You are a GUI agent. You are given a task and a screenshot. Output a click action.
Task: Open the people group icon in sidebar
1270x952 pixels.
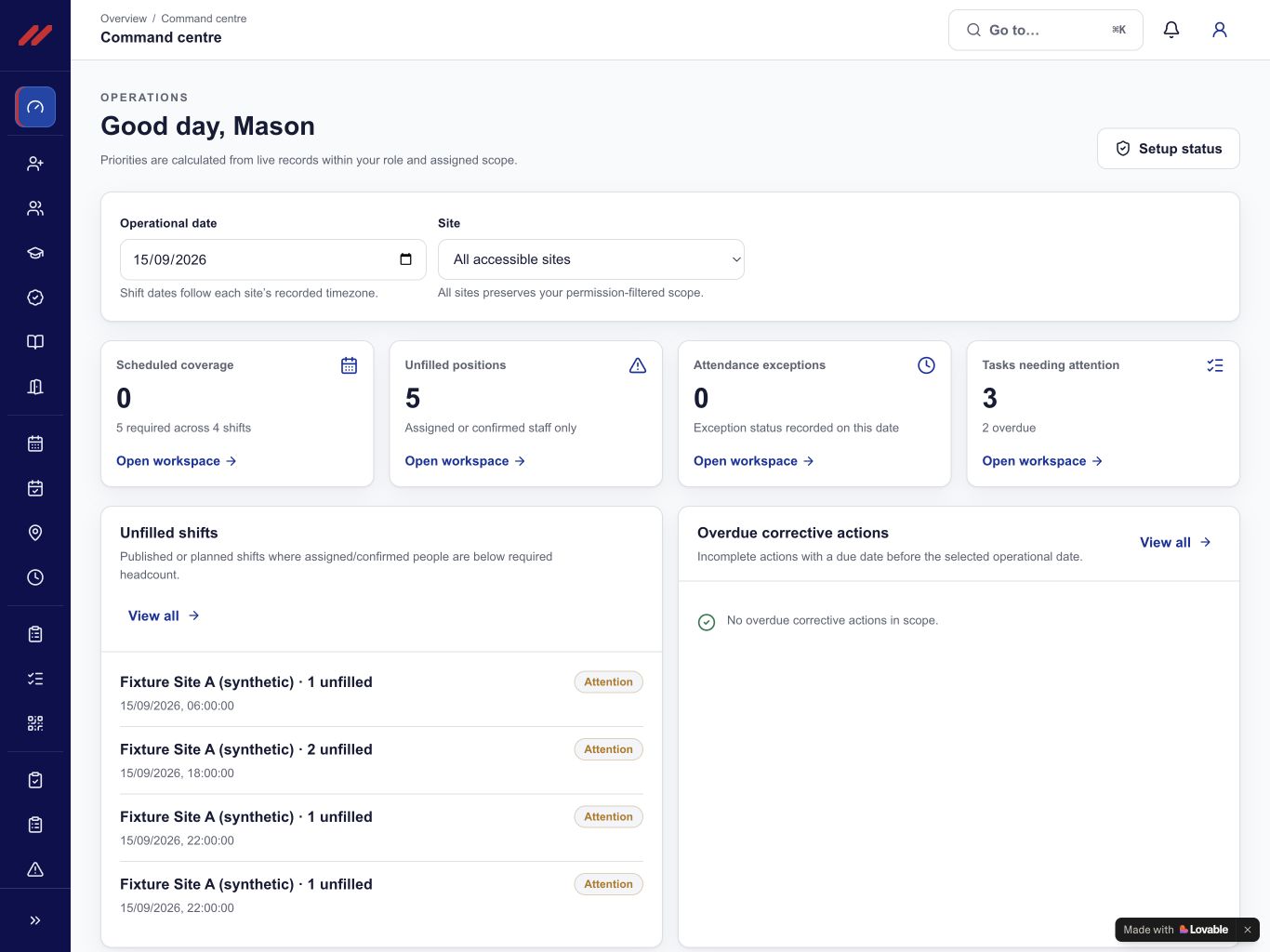(x=35, y=208)
